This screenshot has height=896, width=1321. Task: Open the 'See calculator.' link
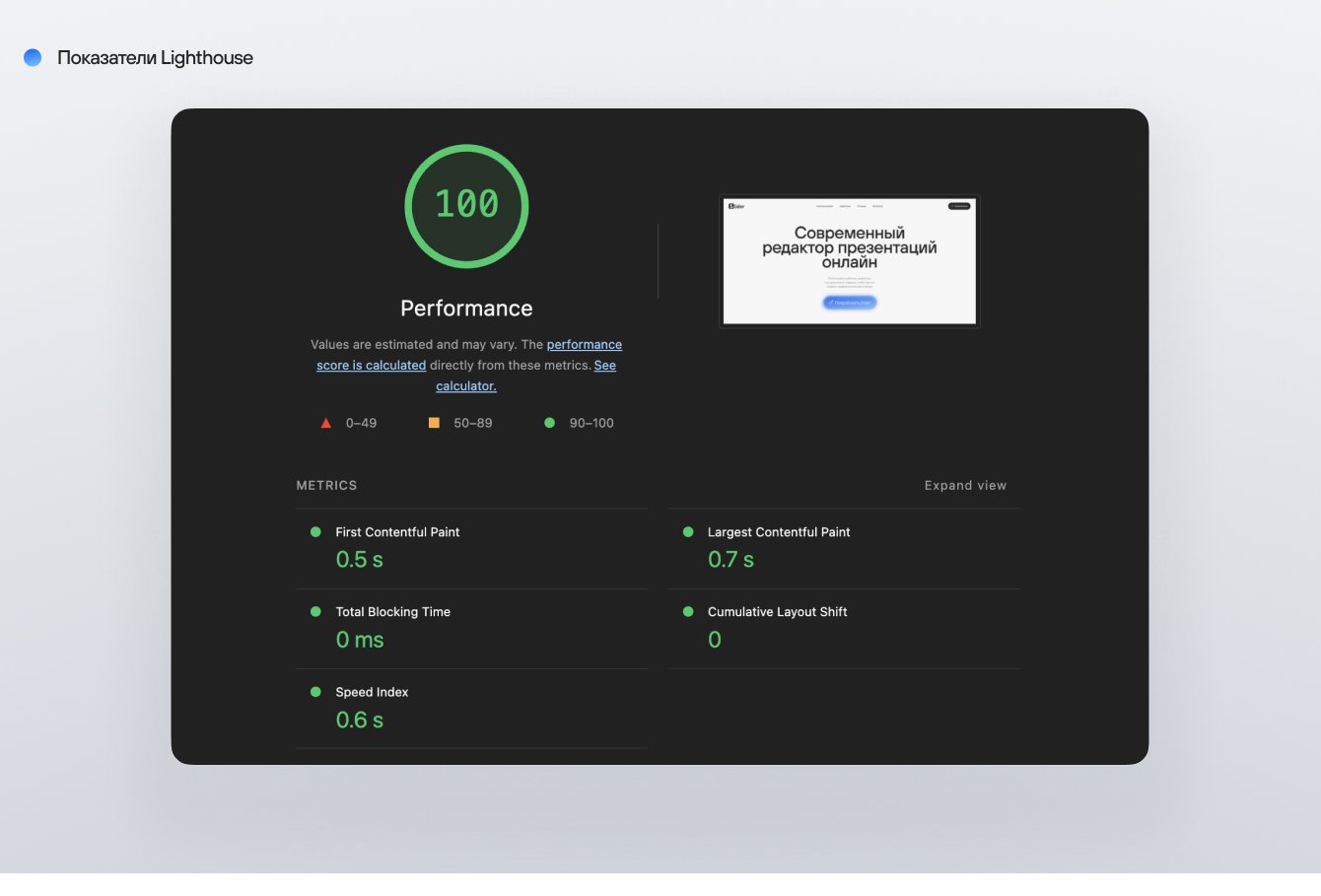526,376
